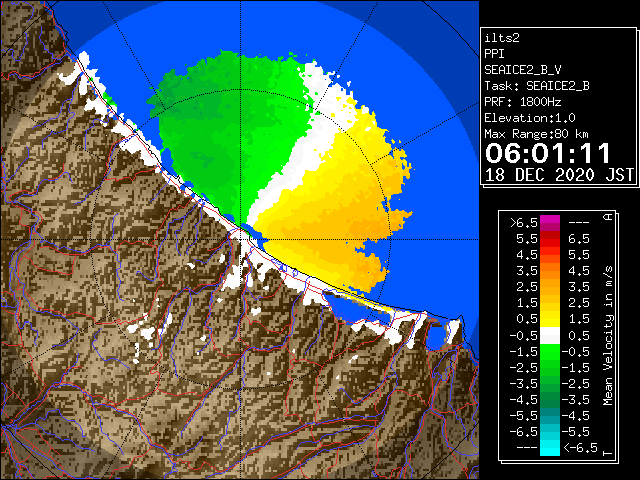Select the "PPI" scan type label
640x480 pixels.
[x=494, y=54]
